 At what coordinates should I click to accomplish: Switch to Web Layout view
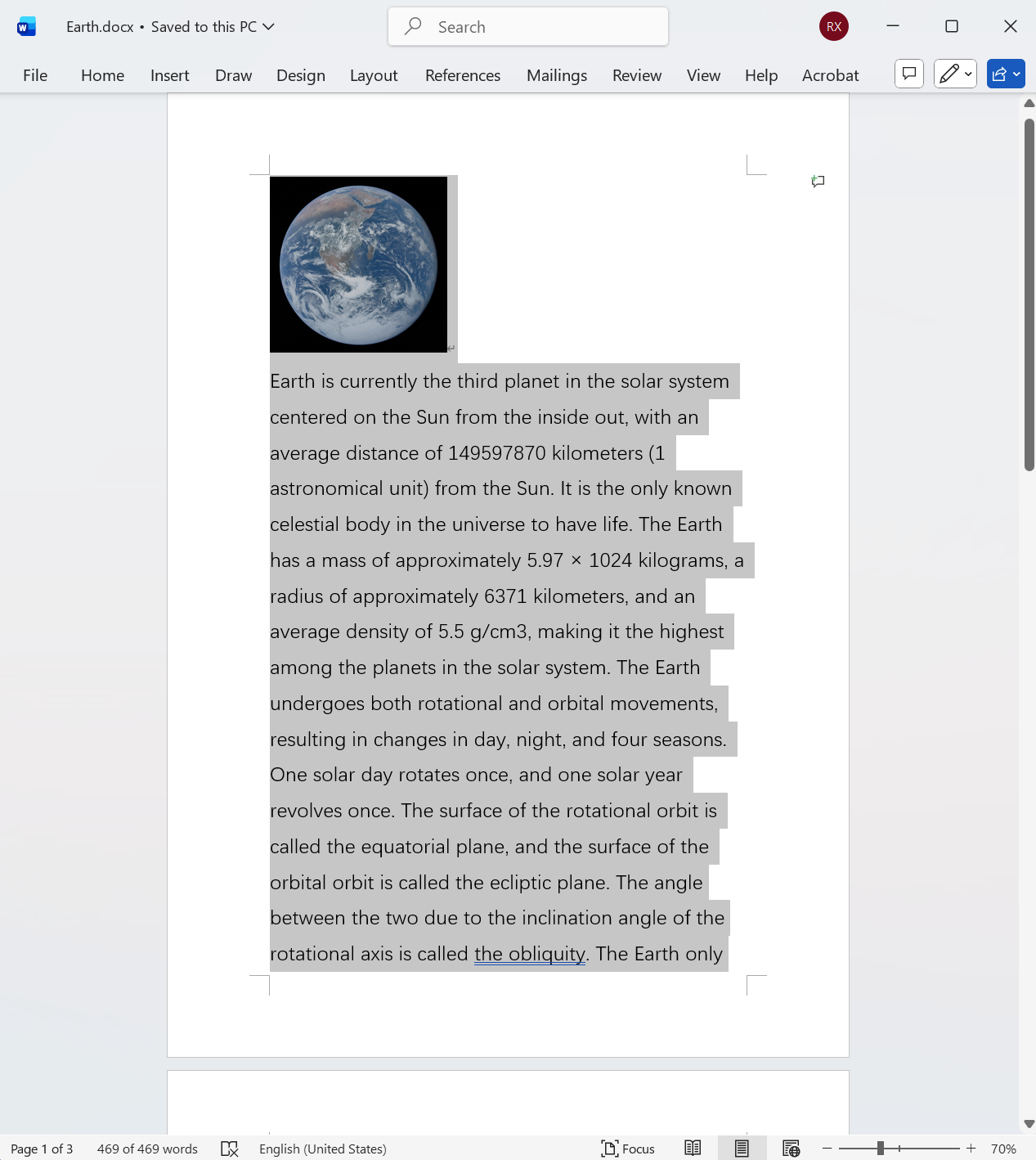pos(791,1149)
